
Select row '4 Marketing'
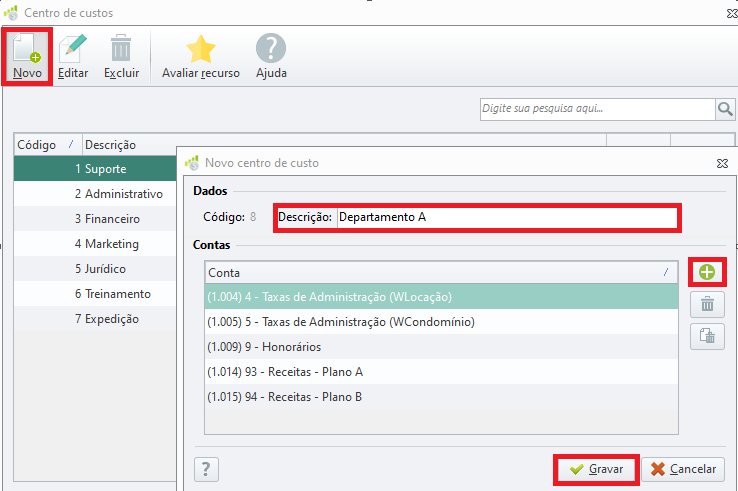click(95, 243)
